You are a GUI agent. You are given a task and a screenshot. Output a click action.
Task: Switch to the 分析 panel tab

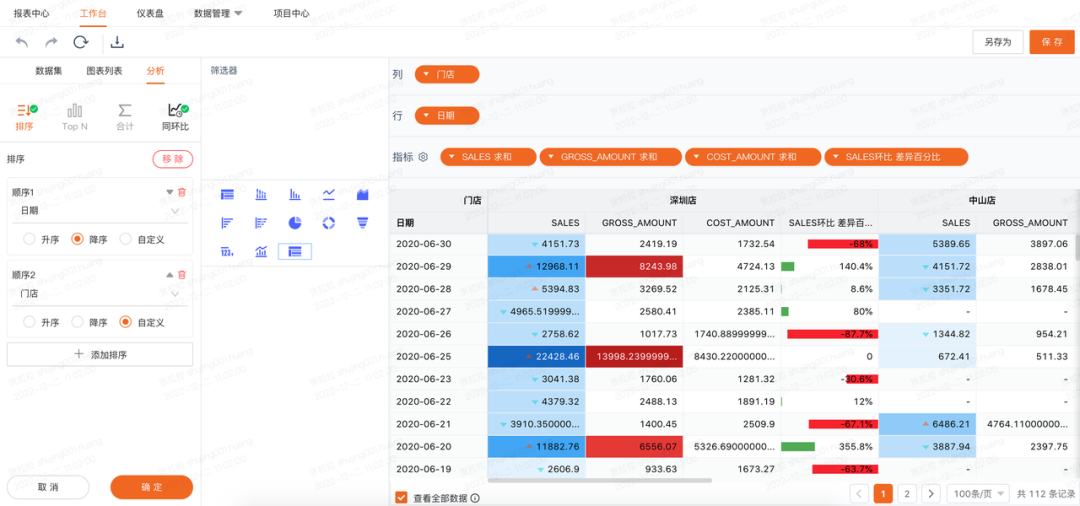tap(156, 71)
